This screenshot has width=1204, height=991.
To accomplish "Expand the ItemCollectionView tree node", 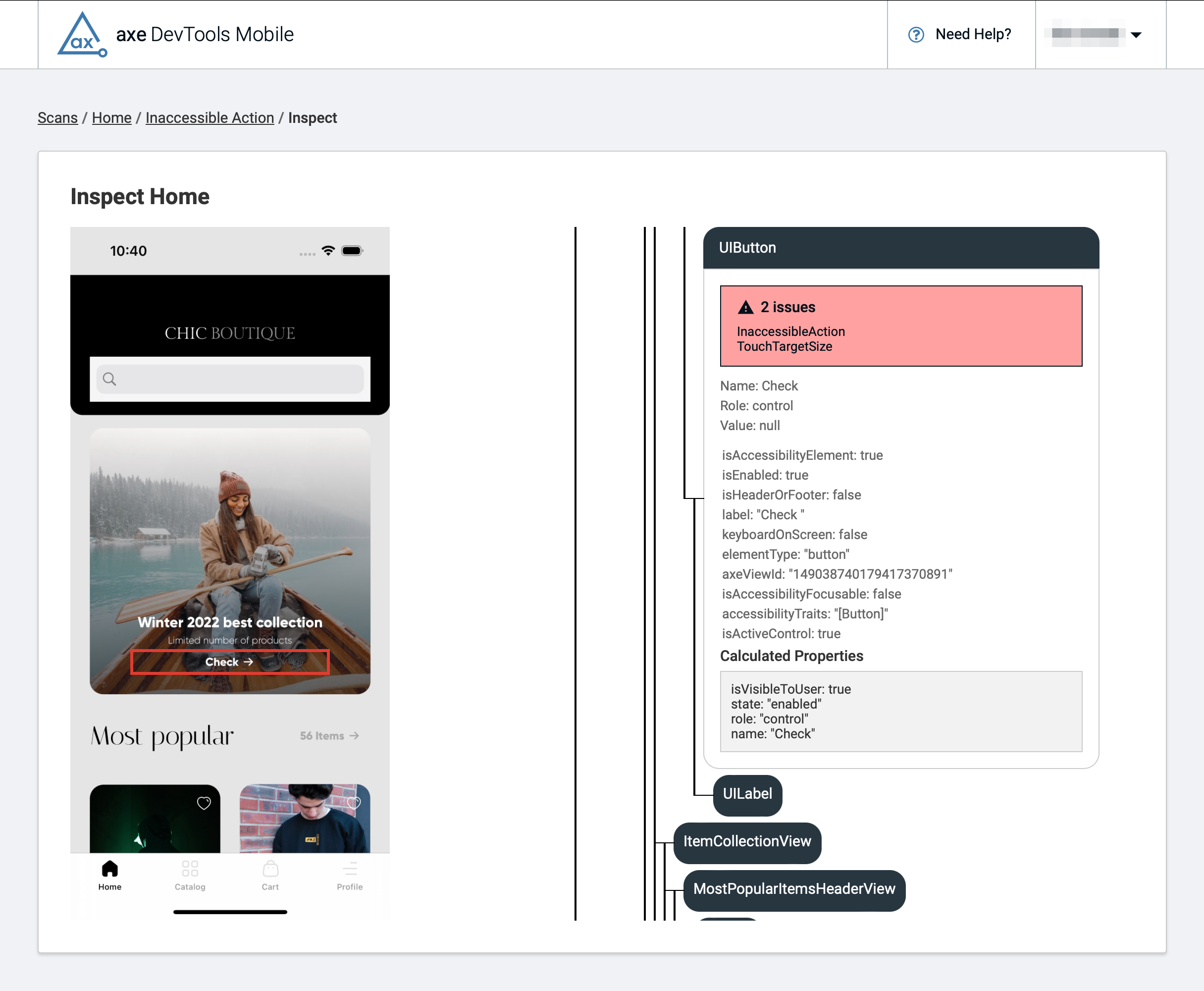I will [x=746, y=841].
